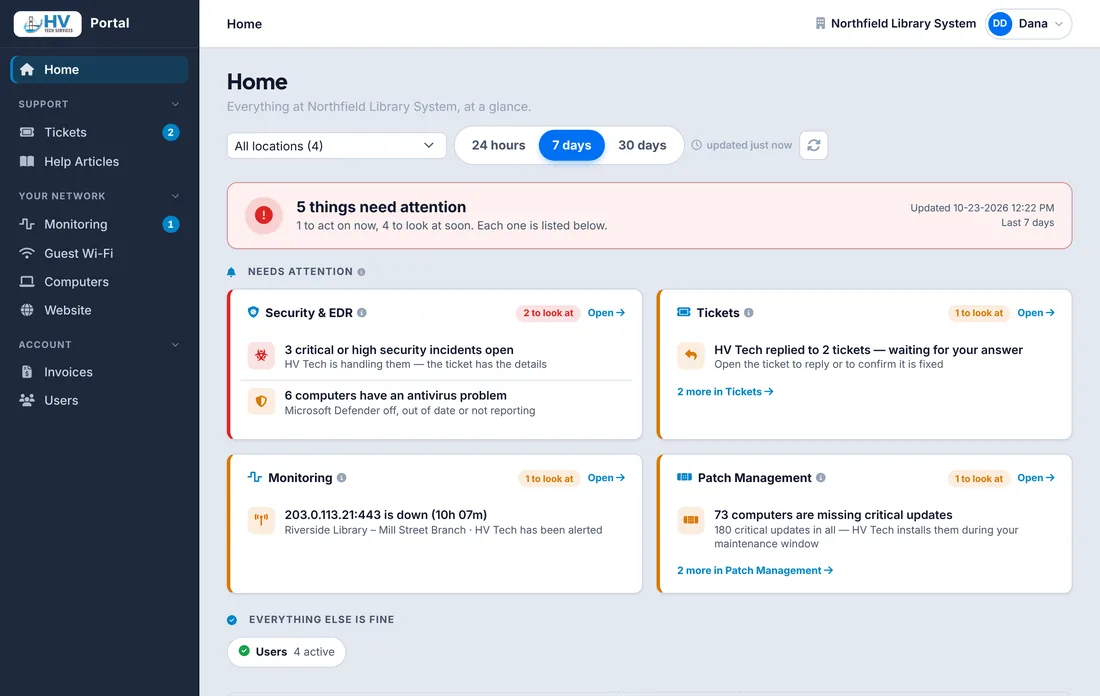
Task: Open the All locations (4) dropdown
Action: (337, 146)
